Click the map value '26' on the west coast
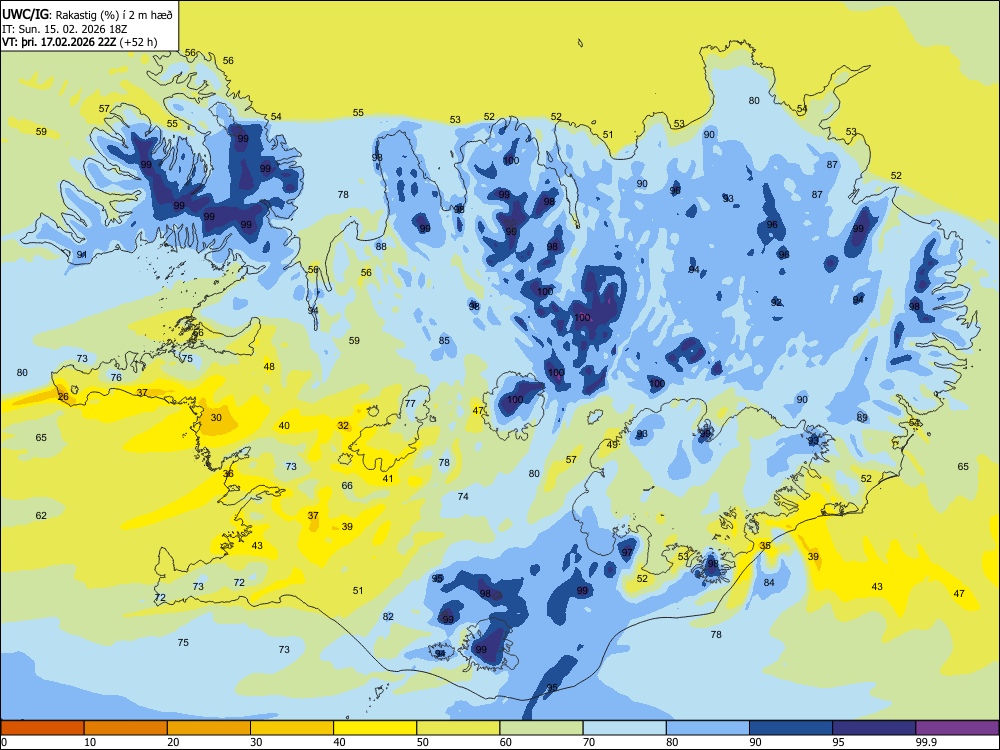Image resolution: width=1000 pixels, height=750 pixels. point(63,397)
